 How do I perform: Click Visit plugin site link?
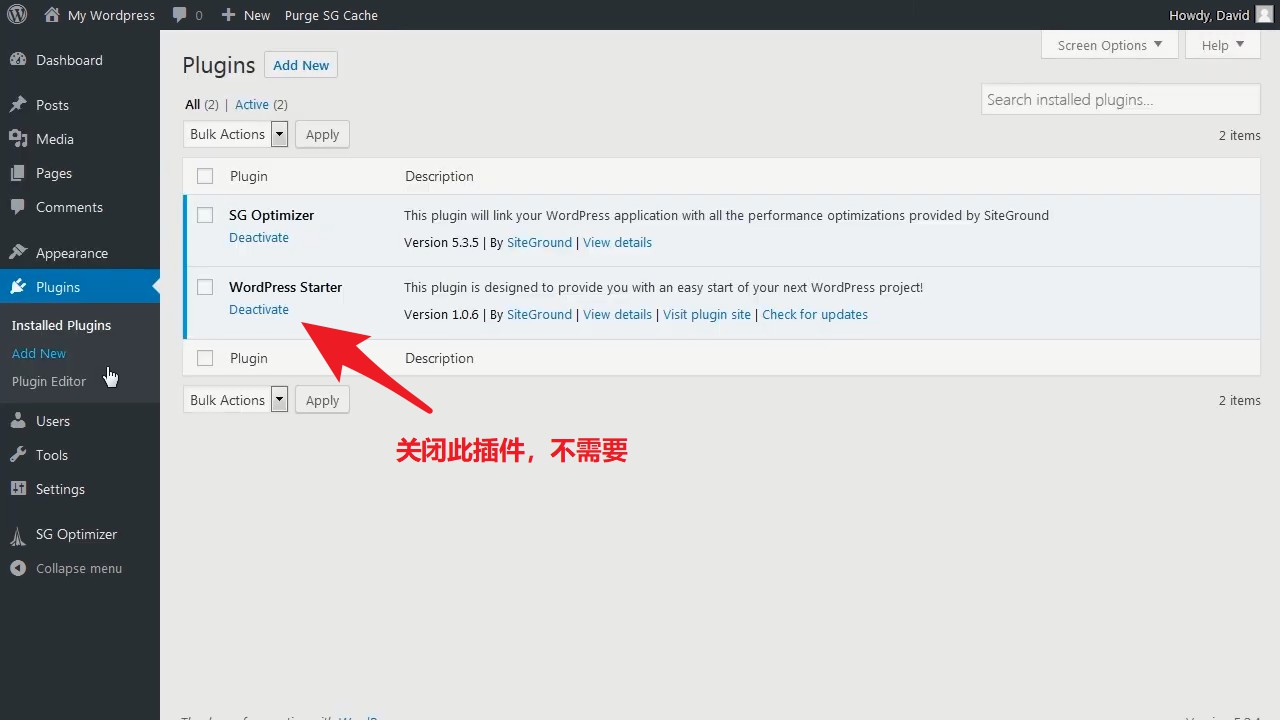tap(707, 314)
